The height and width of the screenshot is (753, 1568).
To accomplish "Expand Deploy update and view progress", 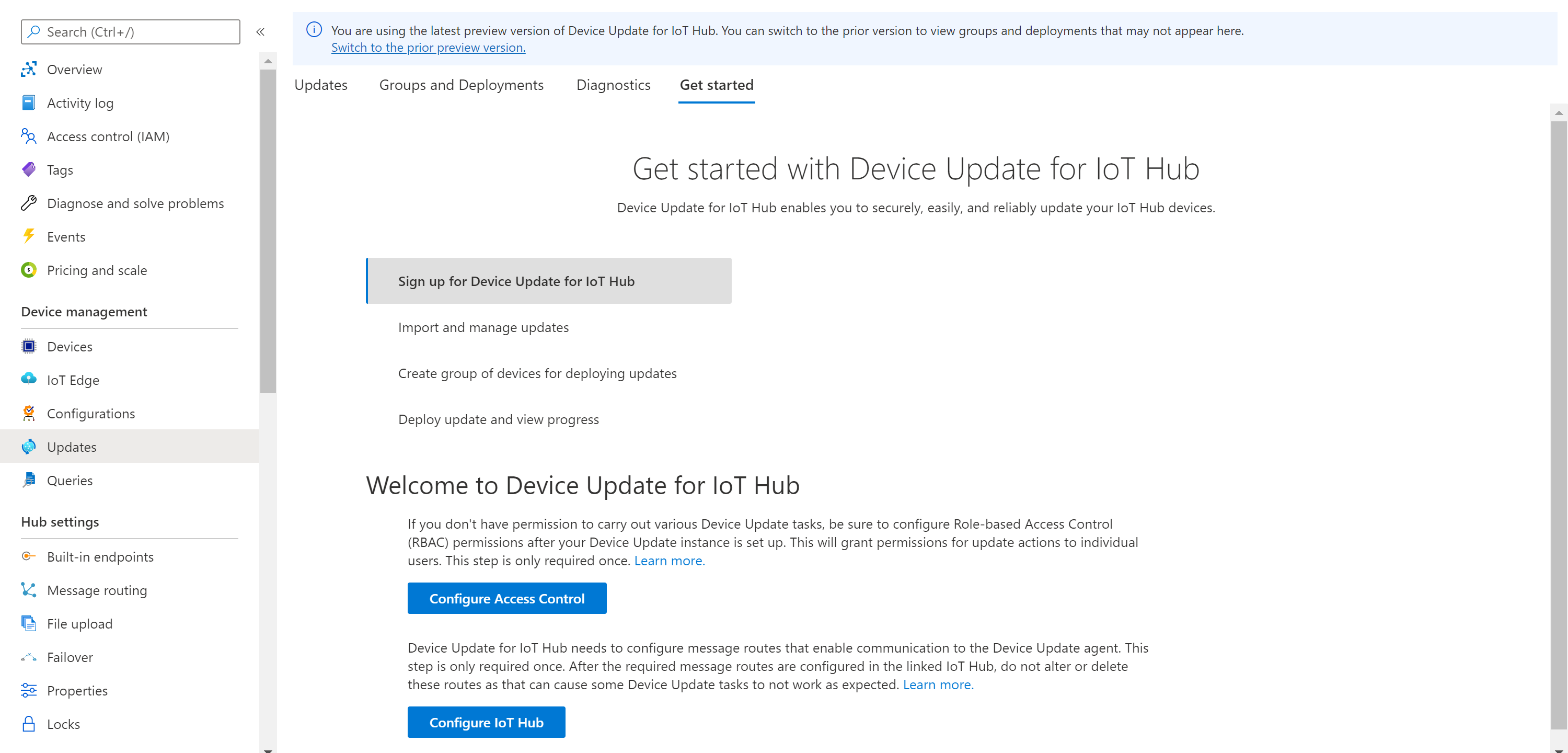I will tap(498, 419).
